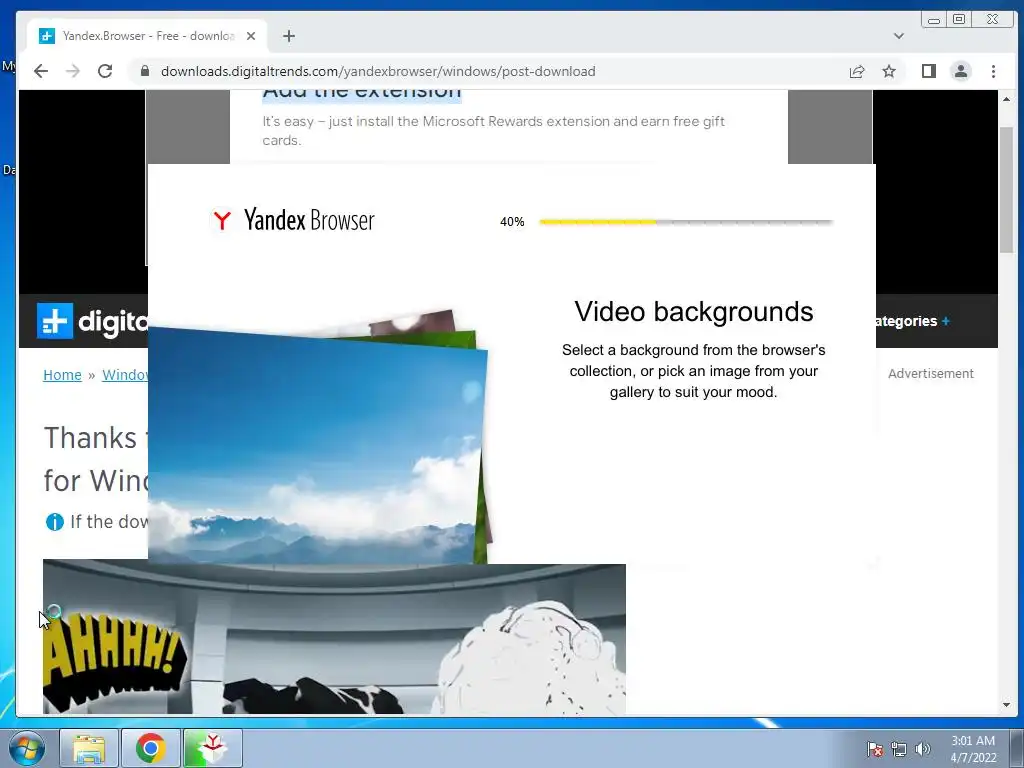Click the AHHHH! advertisement video

(334, 638)
